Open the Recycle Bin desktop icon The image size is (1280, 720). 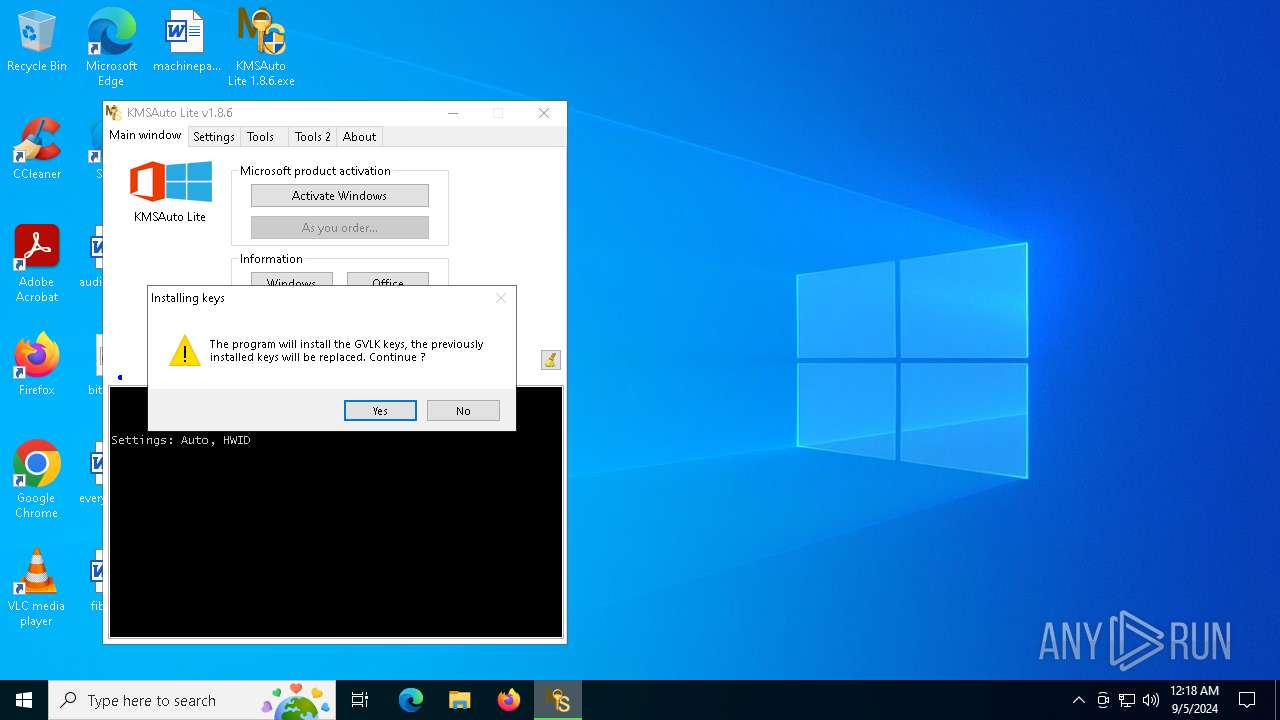tap(37, 42)
